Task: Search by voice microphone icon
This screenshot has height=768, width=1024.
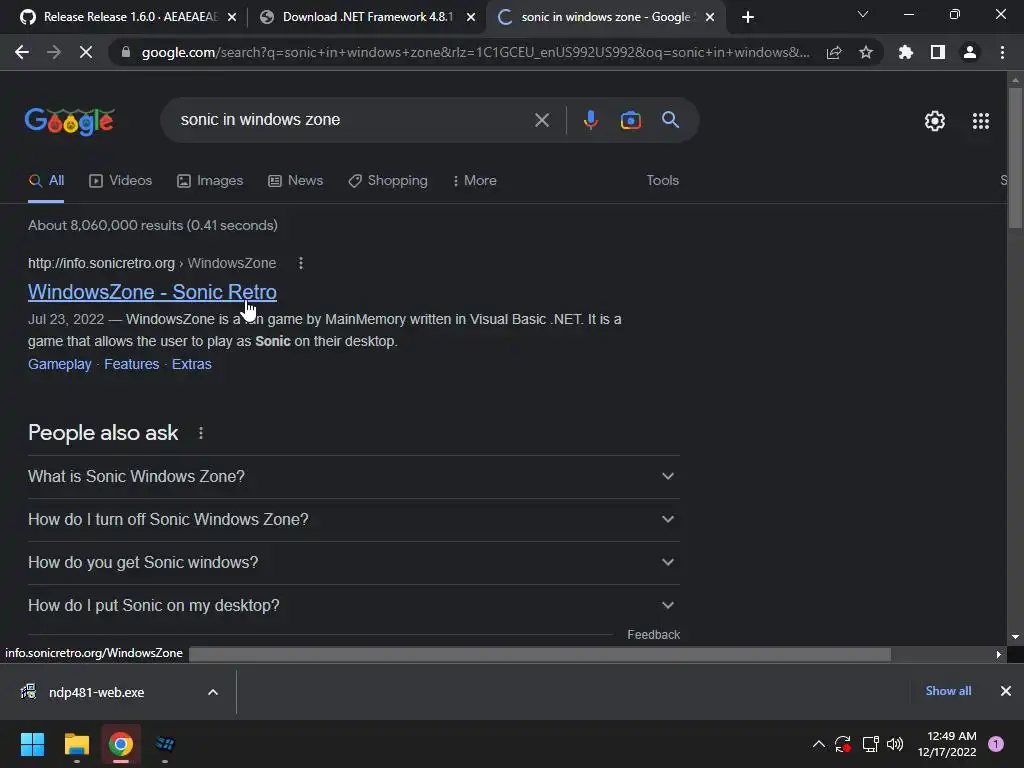Action: coord(590,120)
